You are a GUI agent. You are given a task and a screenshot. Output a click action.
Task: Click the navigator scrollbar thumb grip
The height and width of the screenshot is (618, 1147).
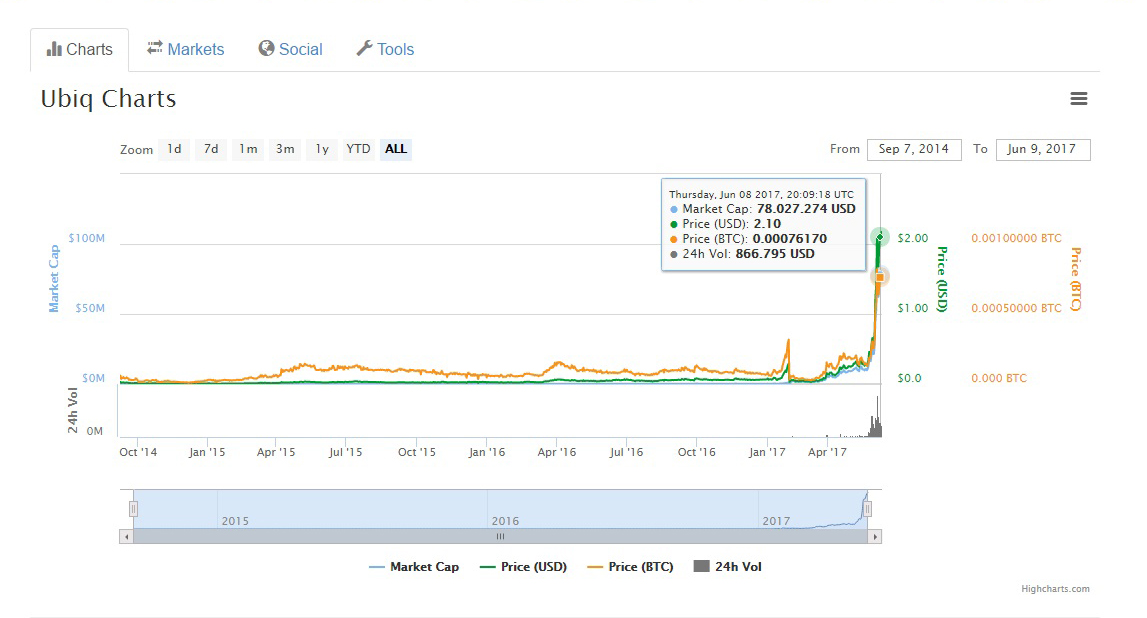(500, 537)
